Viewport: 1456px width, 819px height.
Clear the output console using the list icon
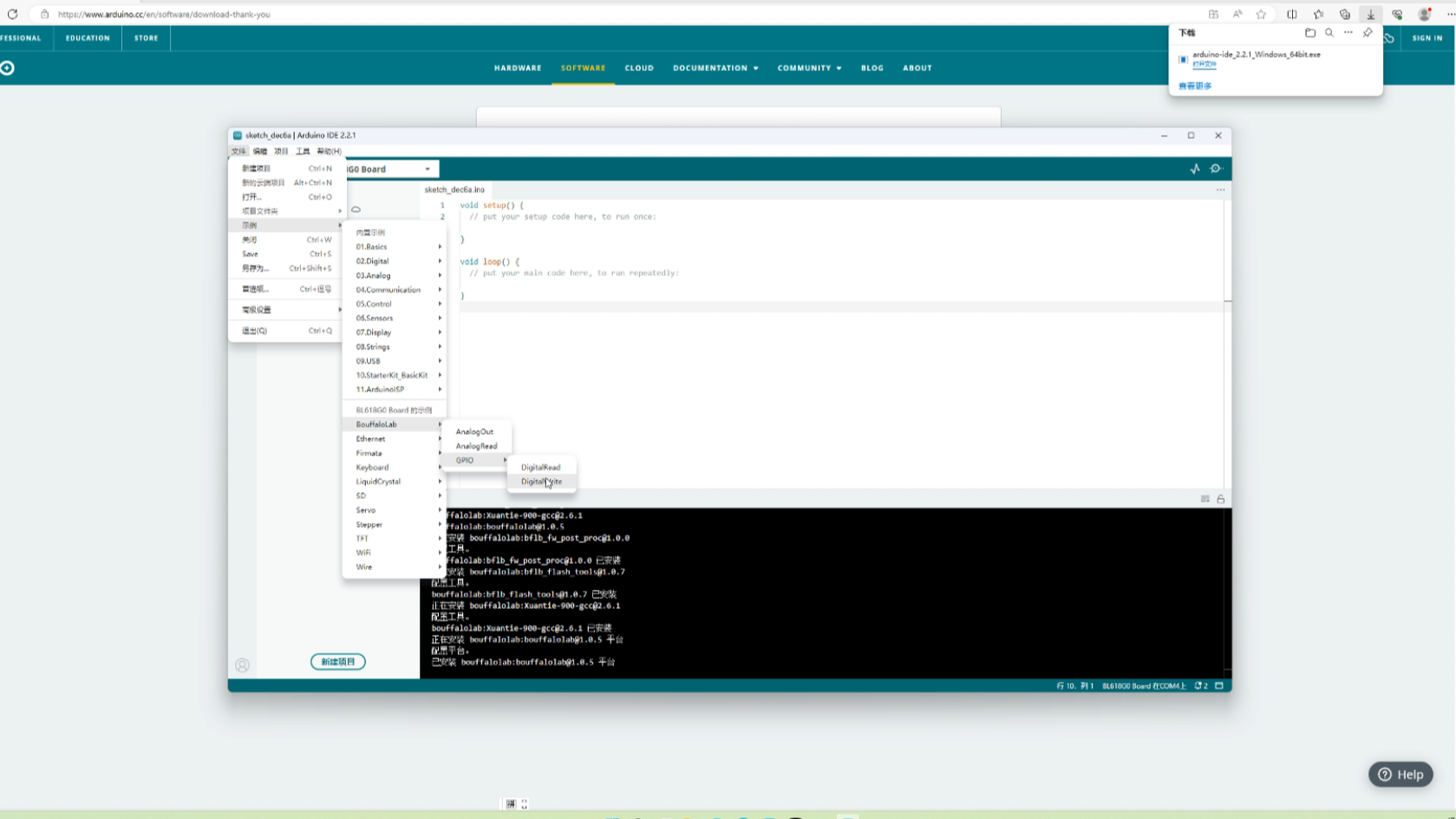click(x=1205, y=499)
